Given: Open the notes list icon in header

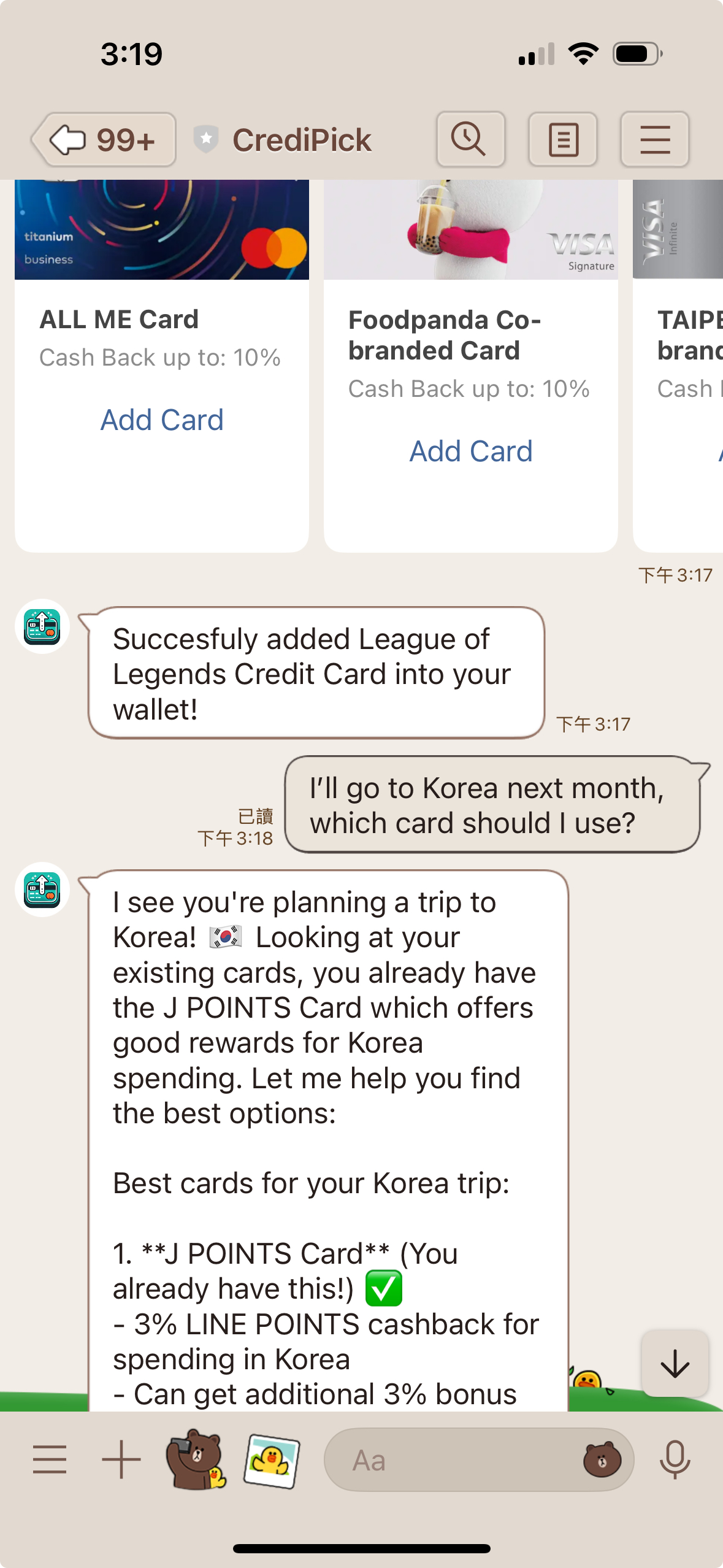Looking at the screenshot, I should pyautogui.click(x=562, y=140).
